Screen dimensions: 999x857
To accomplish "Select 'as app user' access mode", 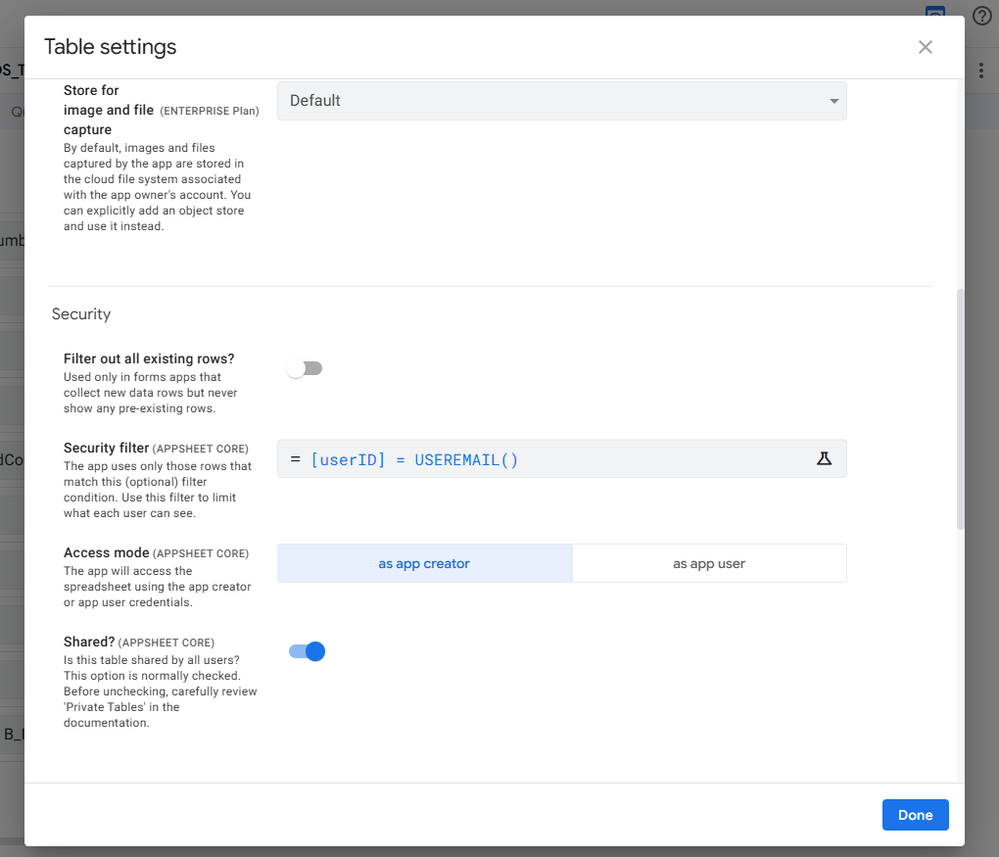I will pos(709,563).
